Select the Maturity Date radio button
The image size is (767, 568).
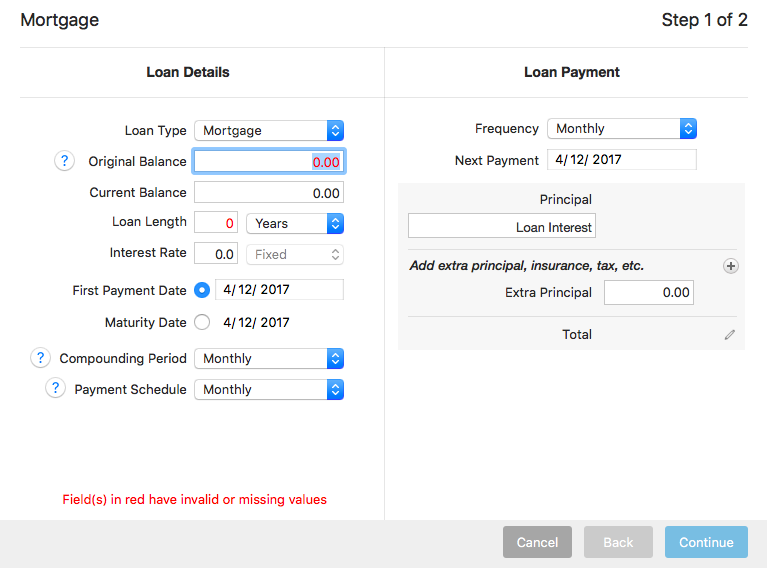click(x=203, y=322)
